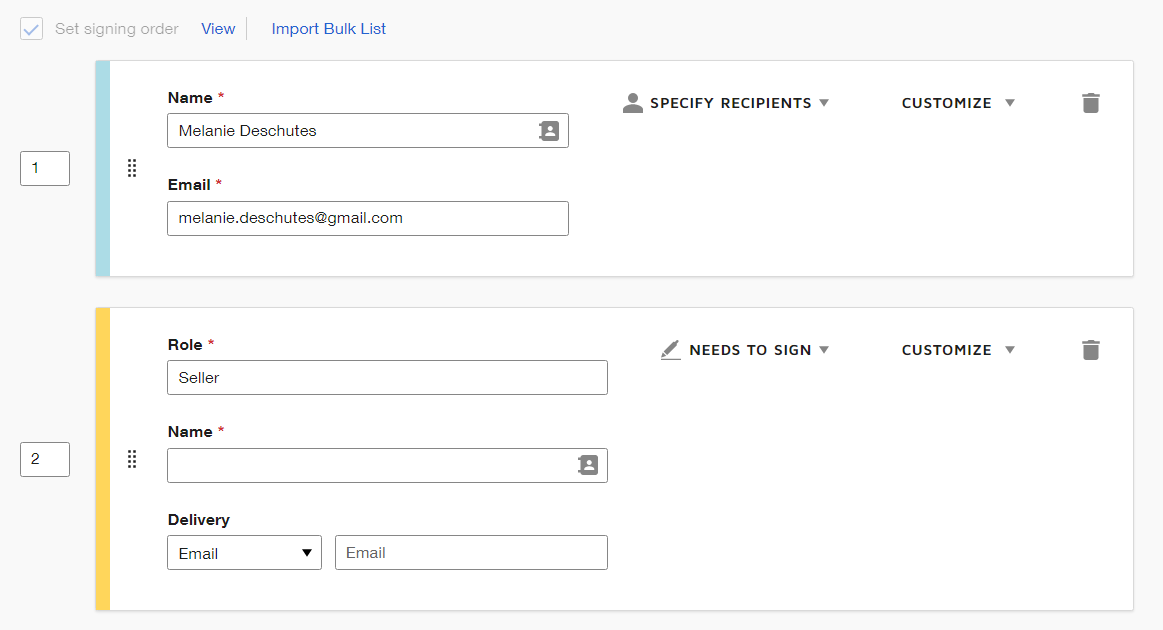Open the Delivery method Email dropdown
This screenshot has height=630, width=1163.
244,553
